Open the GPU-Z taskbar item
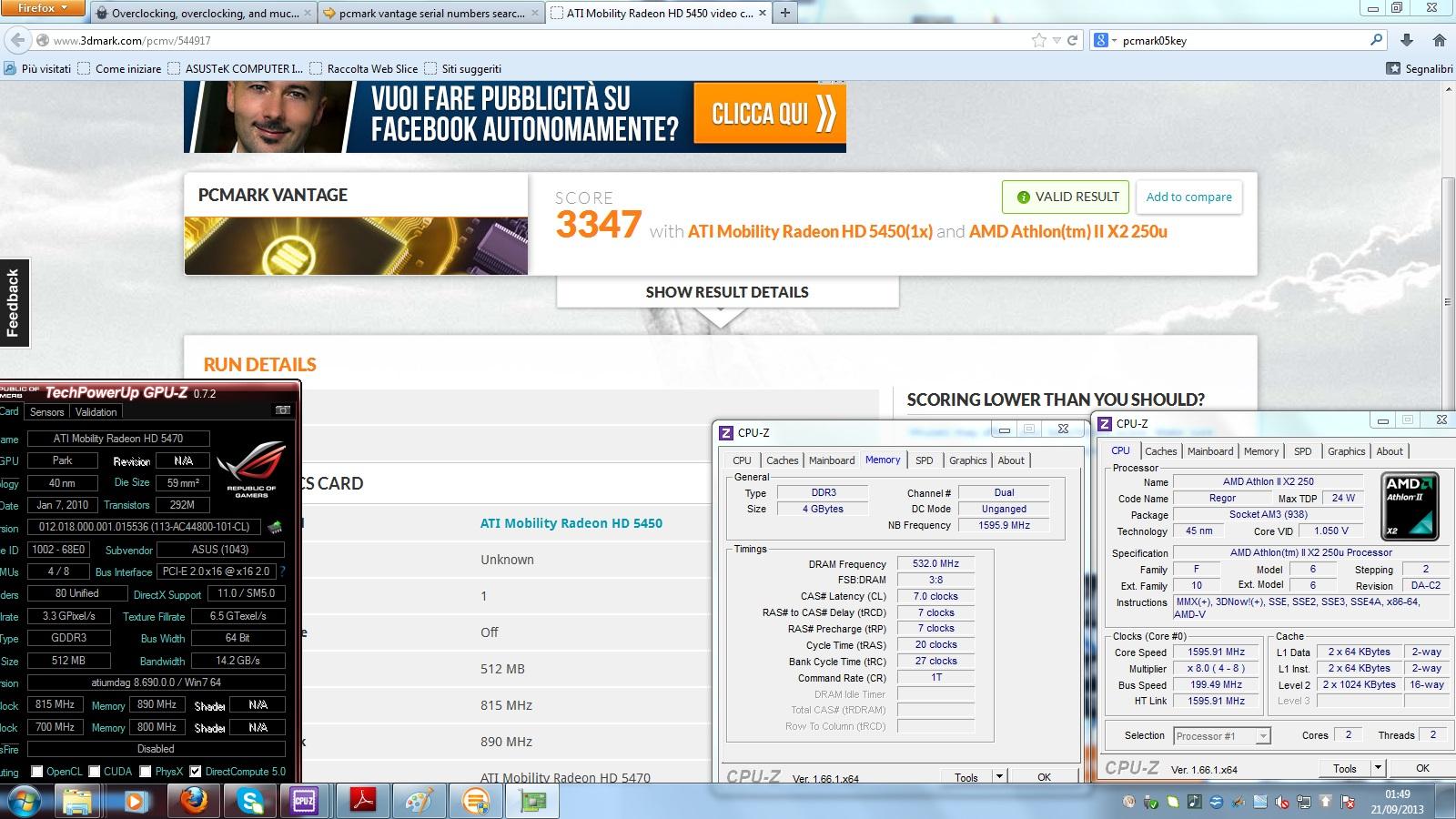The height and width of the screenshot is (819, 1456). coord(533,801)
